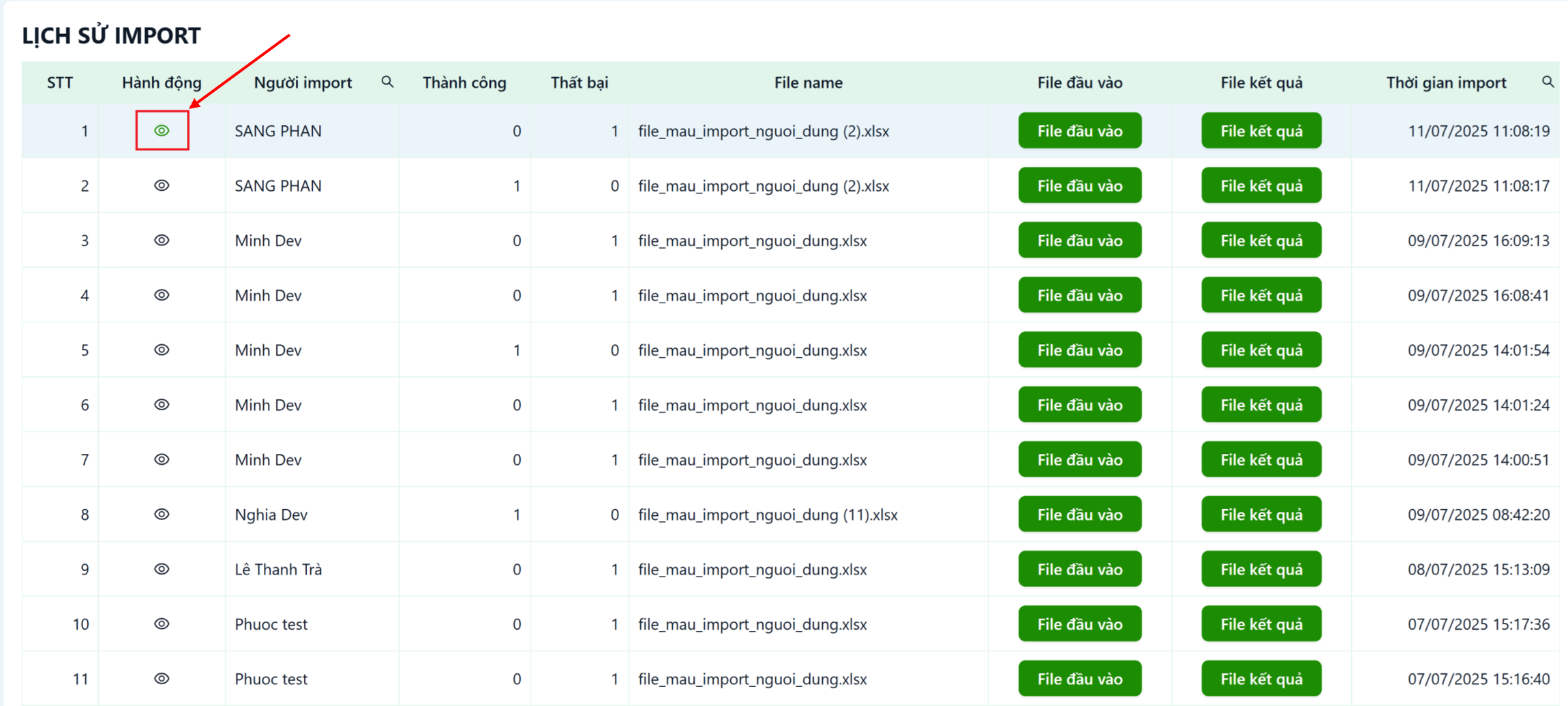1568x706 pixels.
Task: Select file_mau_import_nguoi_dung (11).xlsx file name
Action: (x=768, y=515)
